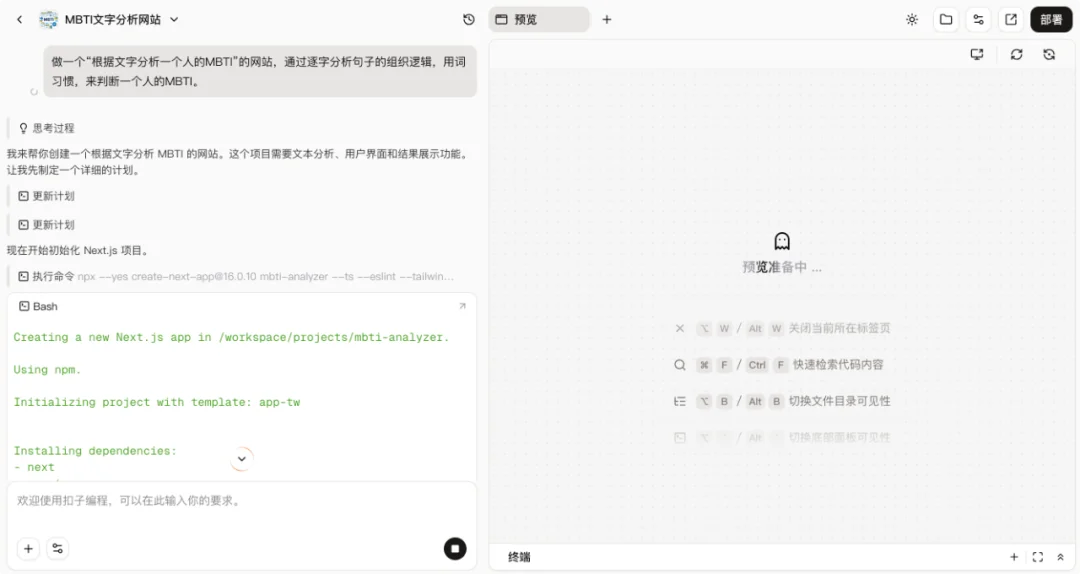Open the 终端 terminal panel
The height and width of the screenshot is (574, 1080).
(519, 557)
